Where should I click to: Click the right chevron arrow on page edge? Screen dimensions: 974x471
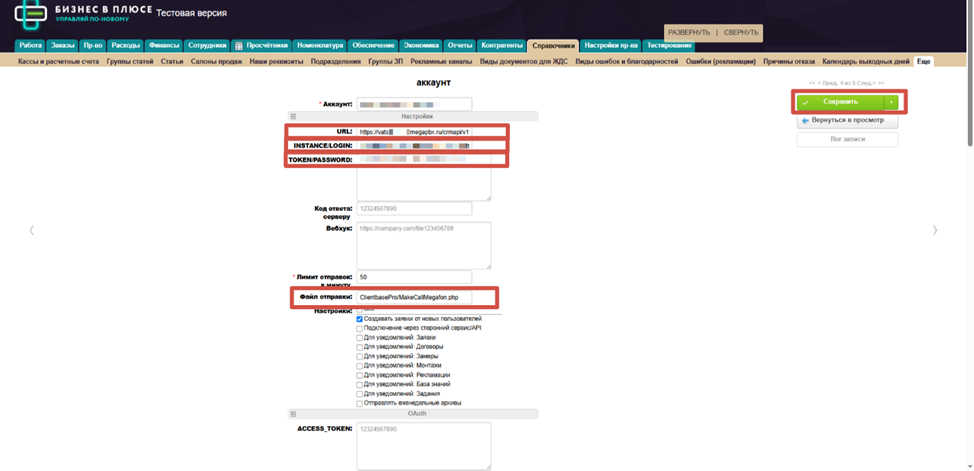(935, 230)
